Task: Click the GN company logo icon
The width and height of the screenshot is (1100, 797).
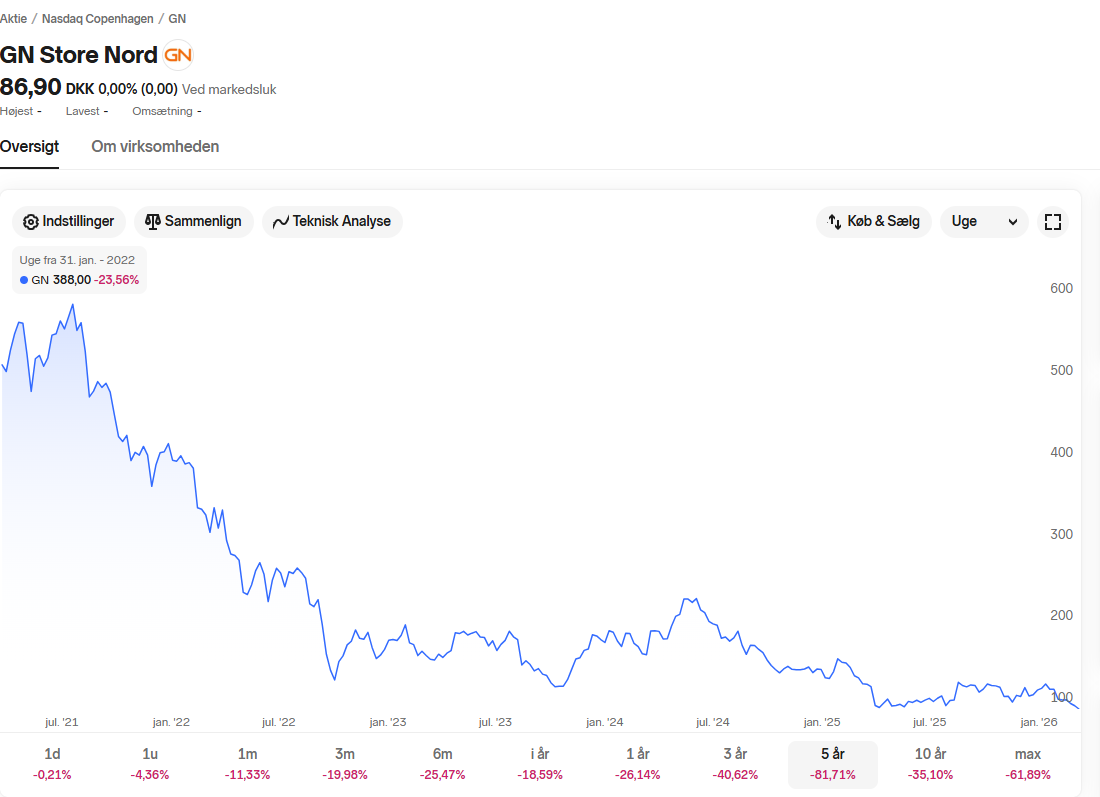Action: [177, 55]
